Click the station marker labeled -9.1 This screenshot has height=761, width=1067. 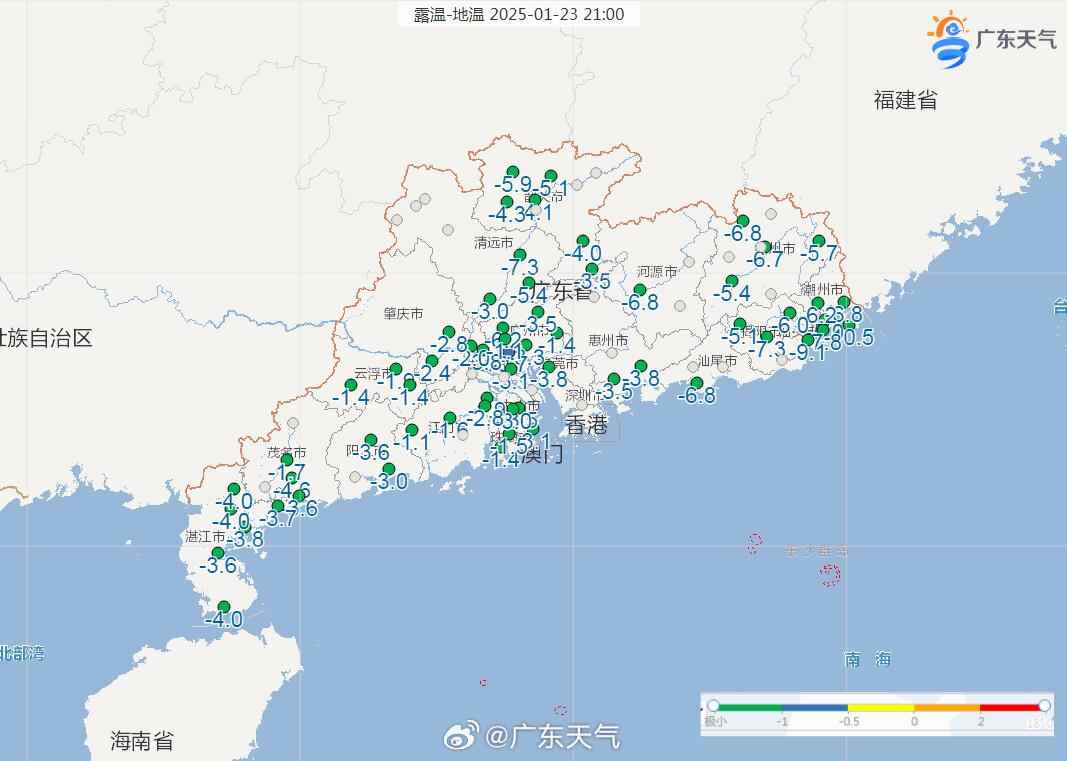point(808,340)
